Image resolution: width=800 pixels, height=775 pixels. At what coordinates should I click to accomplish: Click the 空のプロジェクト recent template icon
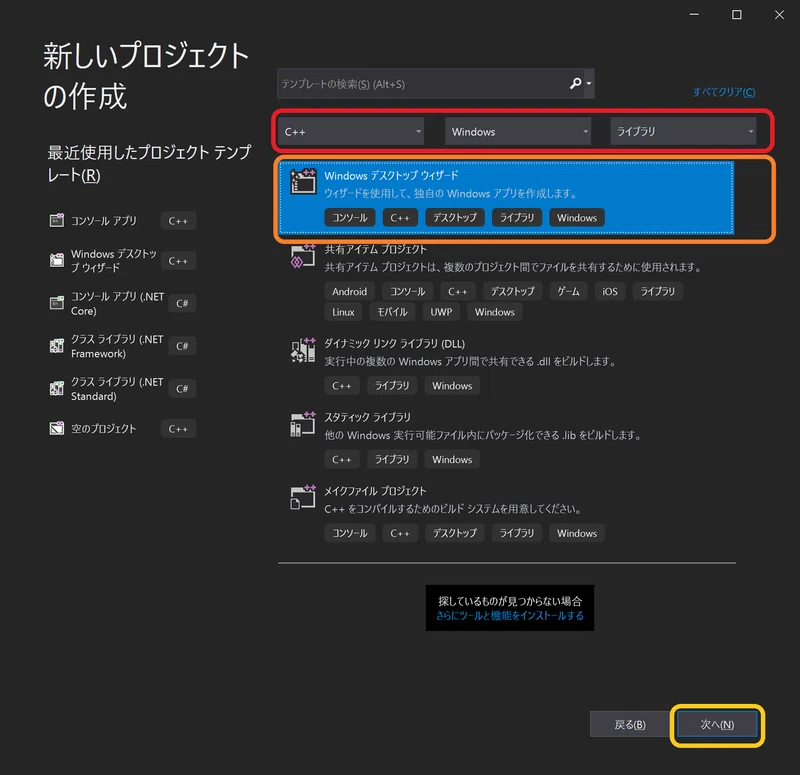pyautogui.click(x=57, y=428)
